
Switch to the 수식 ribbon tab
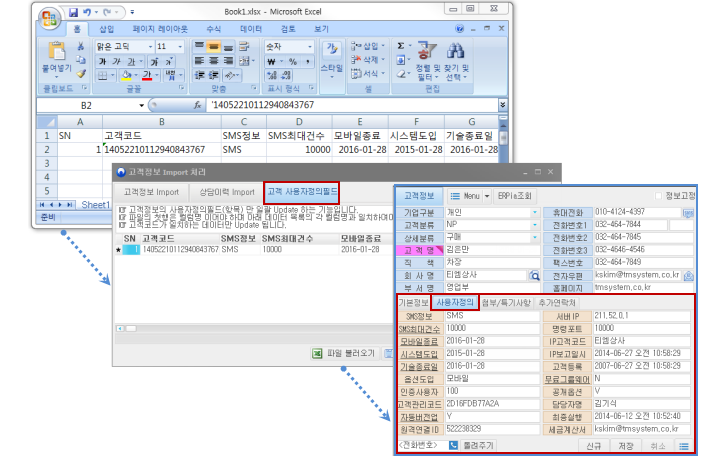click(213, 29)
